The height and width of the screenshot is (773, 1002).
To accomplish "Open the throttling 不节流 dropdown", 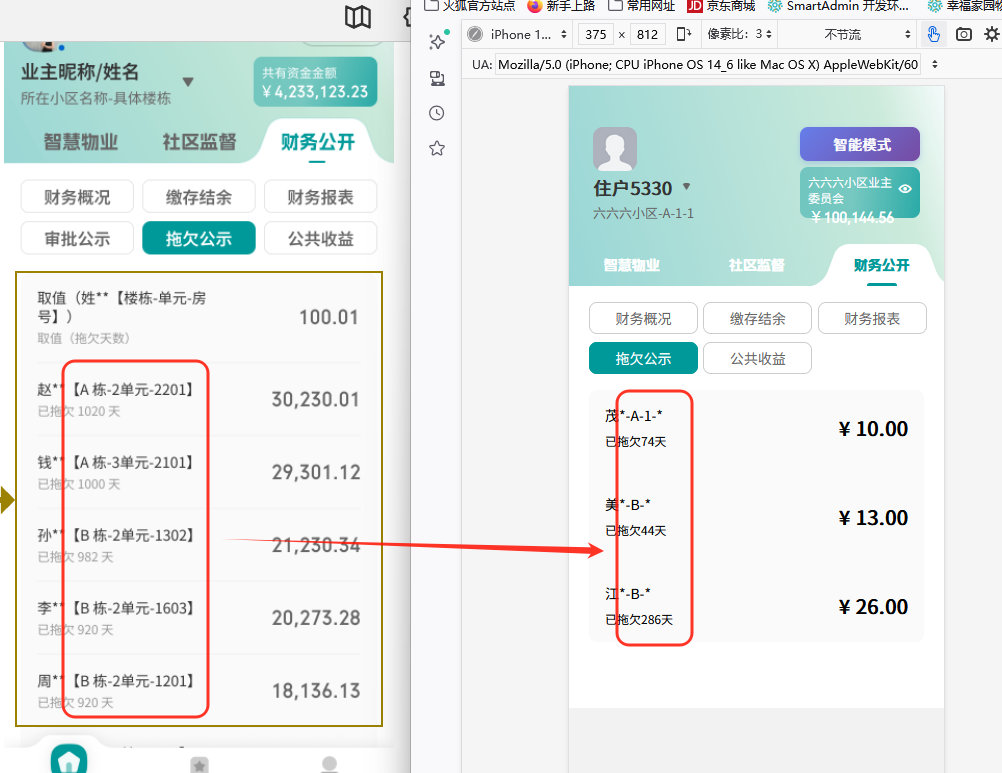I will [x=866, y=34].
